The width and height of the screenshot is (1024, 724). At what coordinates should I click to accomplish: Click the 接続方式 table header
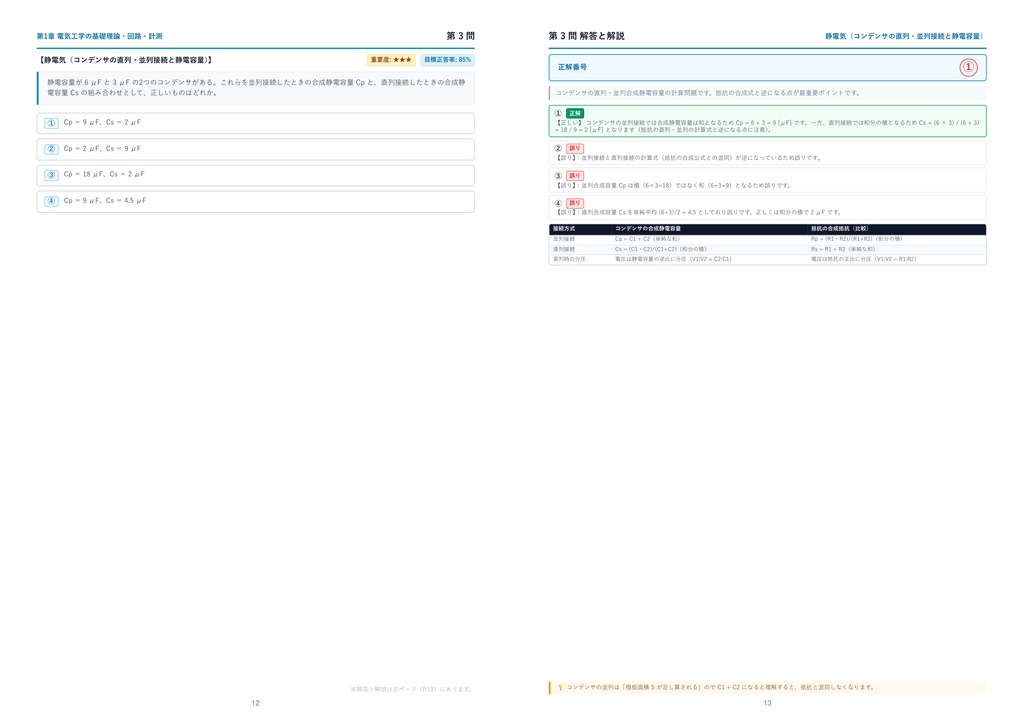[564, 229]
